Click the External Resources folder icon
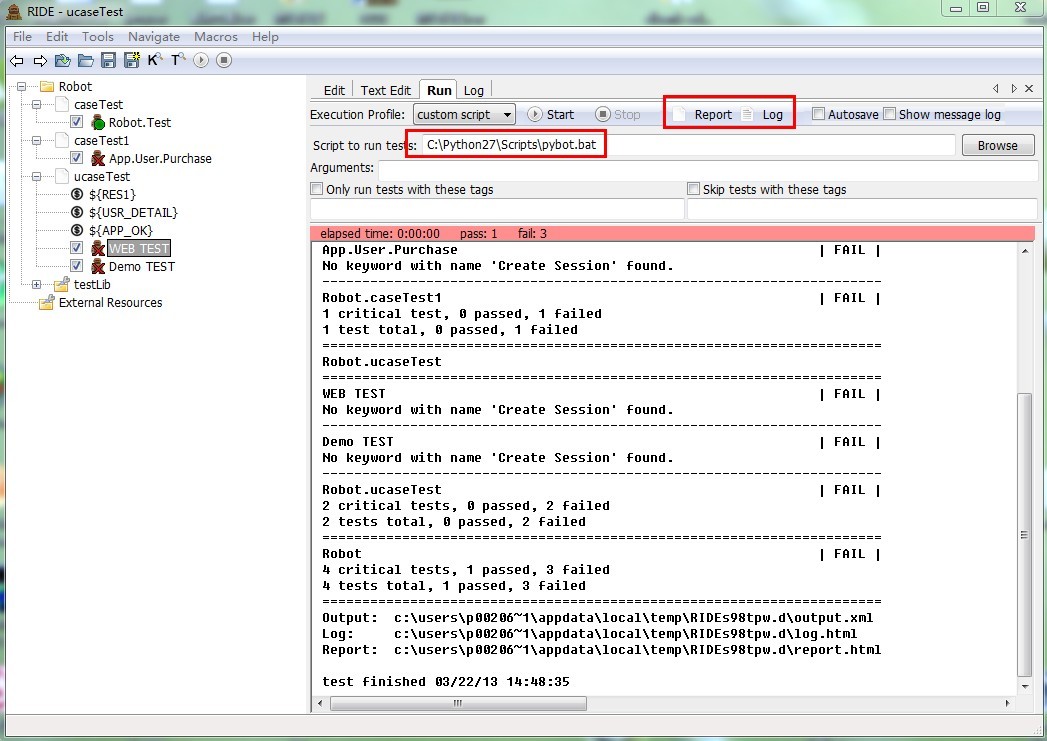This screenshot has width=1047, height=741. (x=47, y=302)
